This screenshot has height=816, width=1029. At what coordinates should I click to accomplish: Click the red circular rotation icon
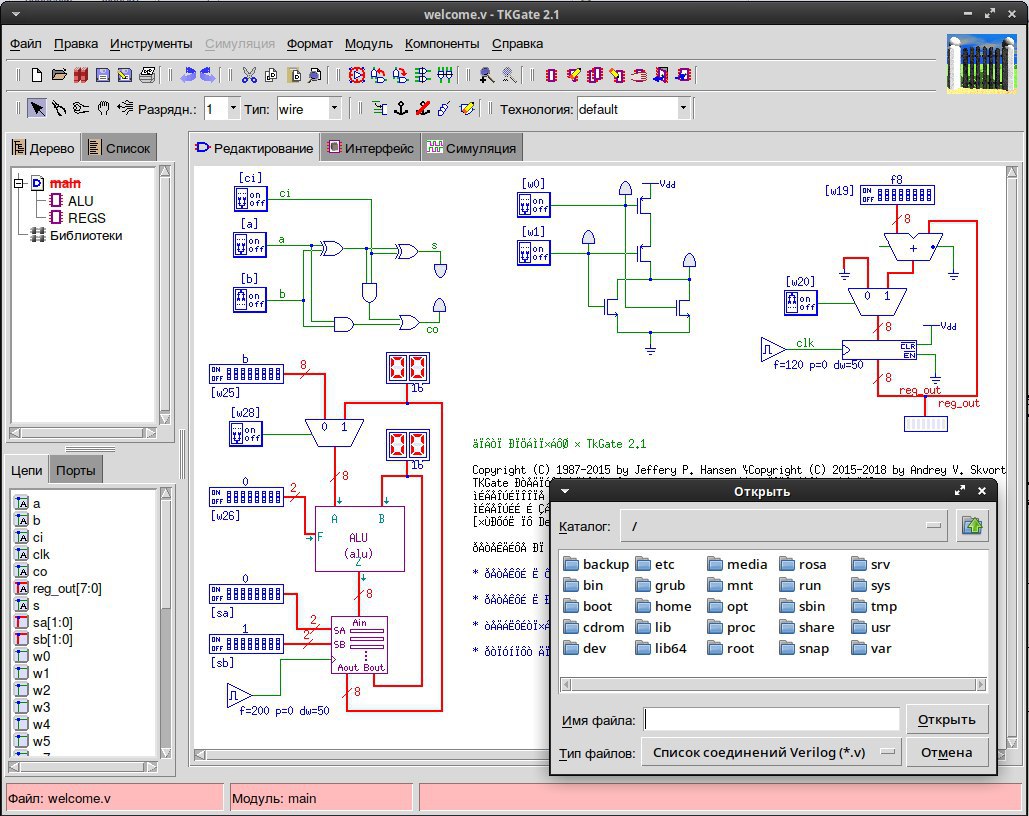tap(356, 75)
